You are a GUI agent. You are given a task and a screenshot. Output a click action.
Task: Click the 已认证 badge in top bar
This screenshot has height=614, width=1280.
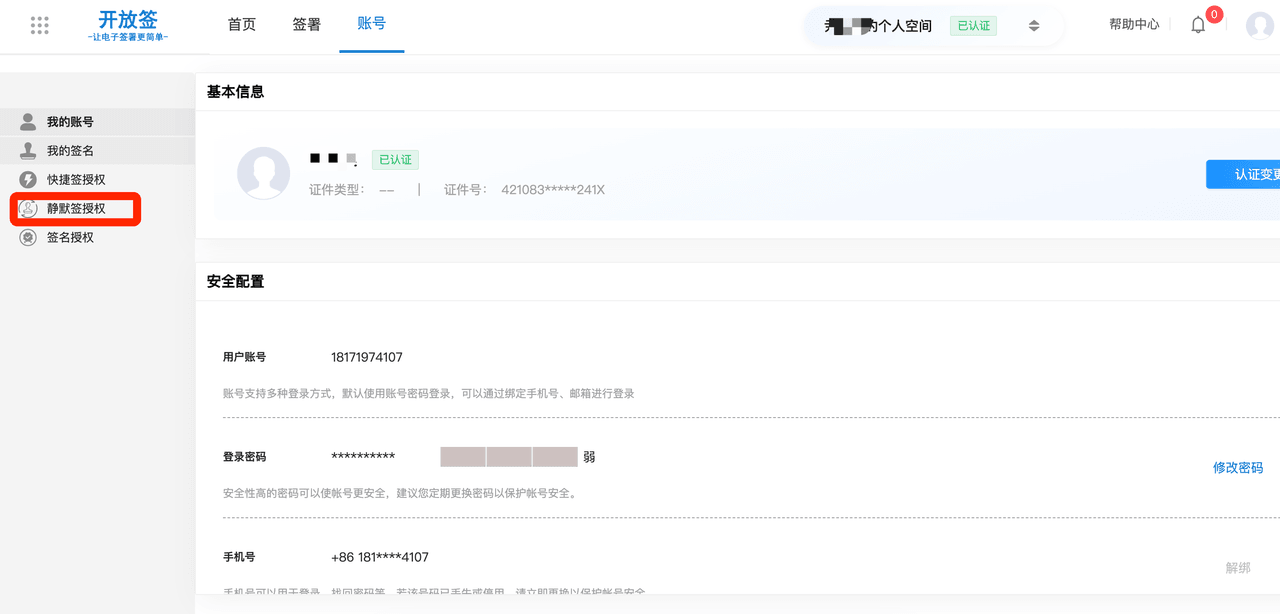coord(973,26)
